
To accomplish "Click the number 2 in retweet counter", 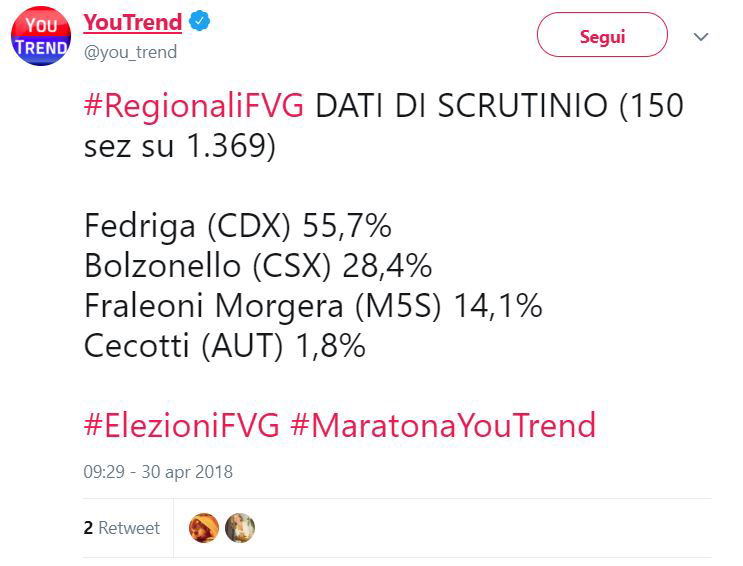I will pyautogui.click(x=88, y=528).
